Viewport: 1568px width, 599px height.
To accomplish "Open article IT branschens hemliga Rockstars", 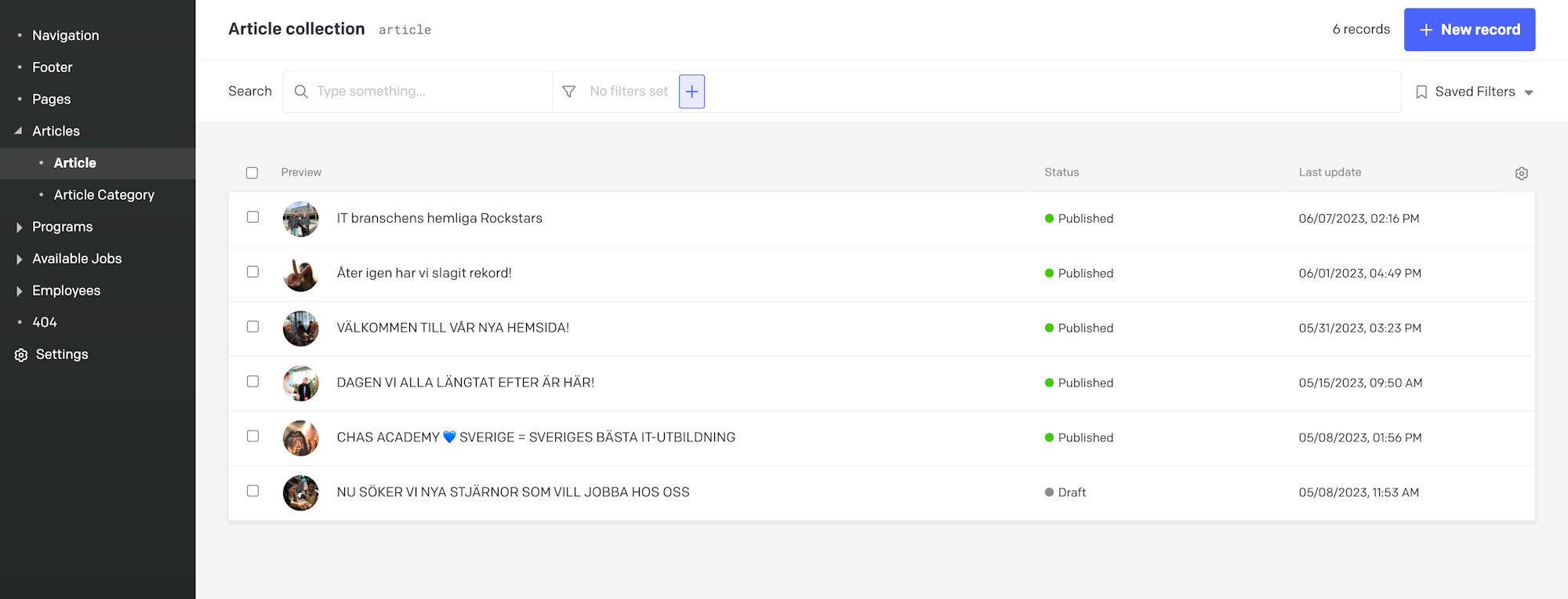I will point(440,219).
